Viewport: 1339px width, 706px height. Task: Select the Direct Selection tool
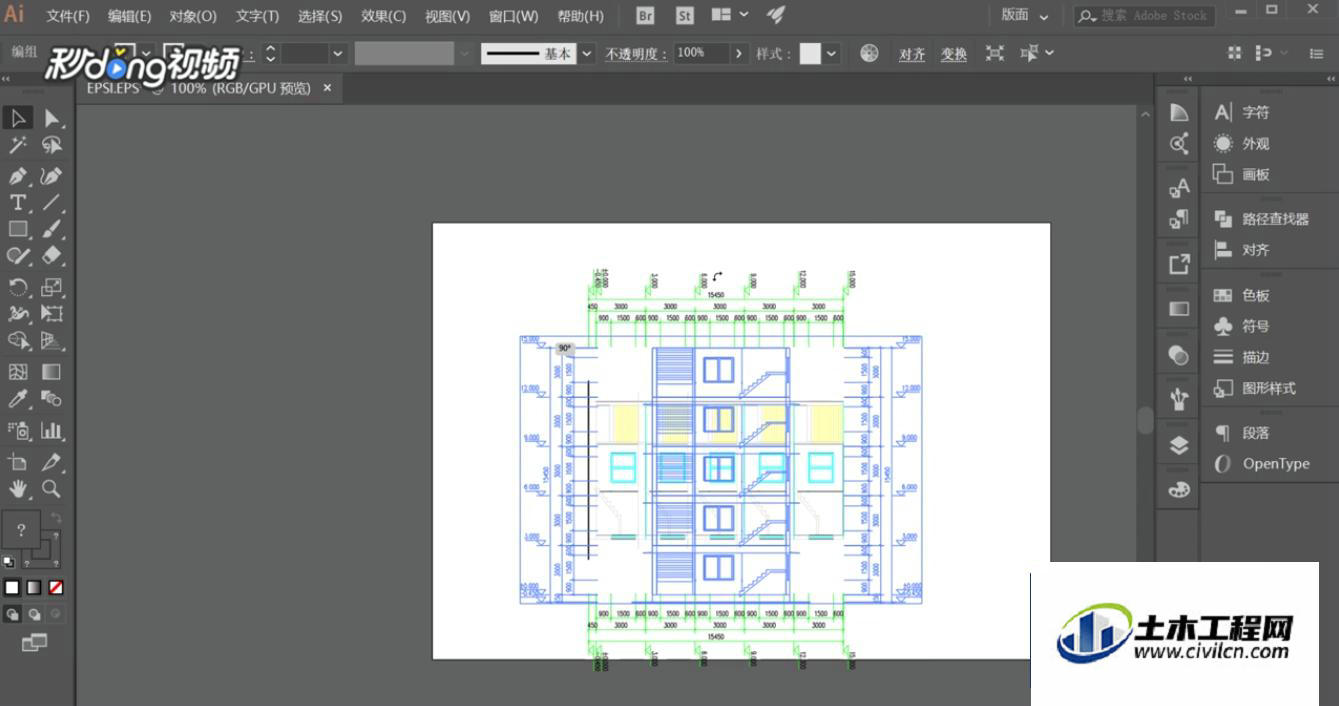[52, 118]
